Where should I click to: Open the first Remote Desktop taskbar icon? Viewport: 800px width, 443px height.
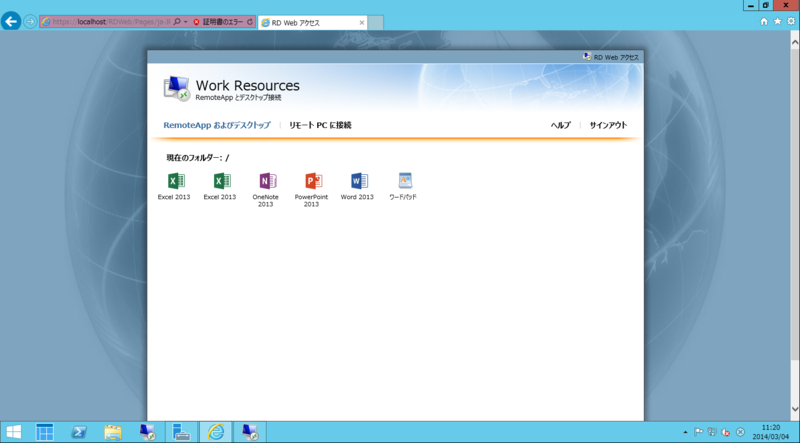[x=147, y=432]
